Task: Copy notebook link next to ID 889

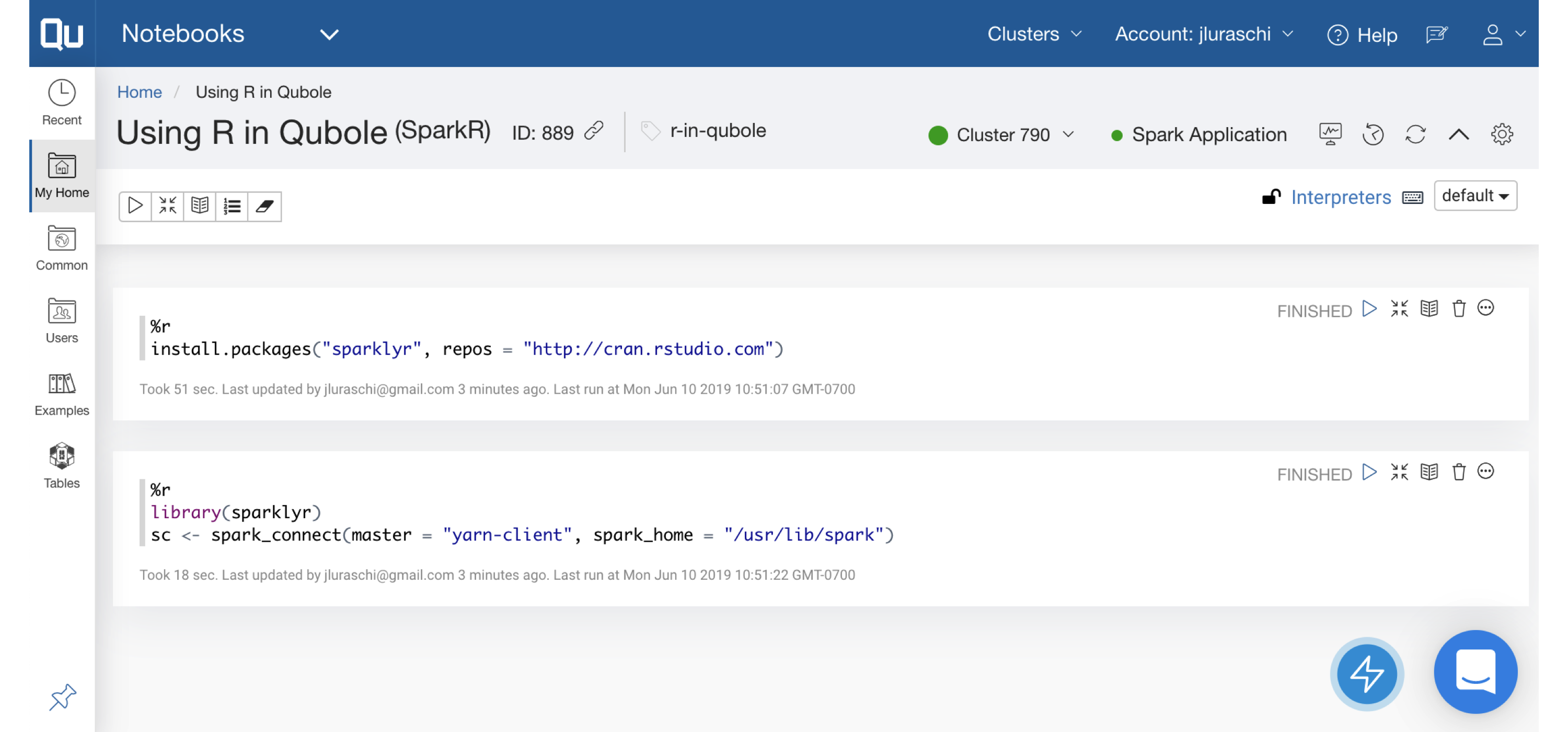Action: [593, 131]
